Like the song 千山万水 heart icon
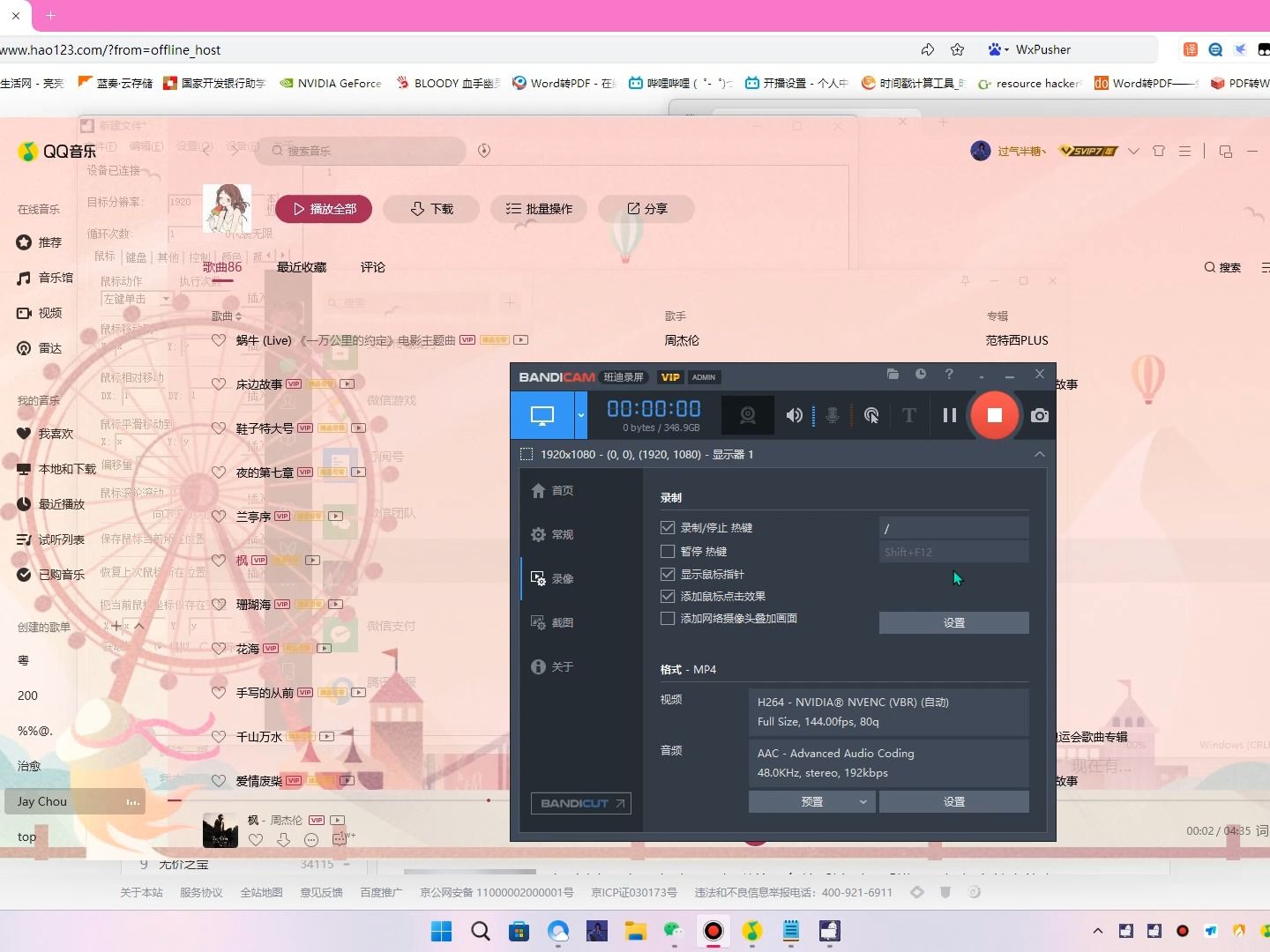The height and width of the screenshot is (952, 1270). [x=219, y=737]
